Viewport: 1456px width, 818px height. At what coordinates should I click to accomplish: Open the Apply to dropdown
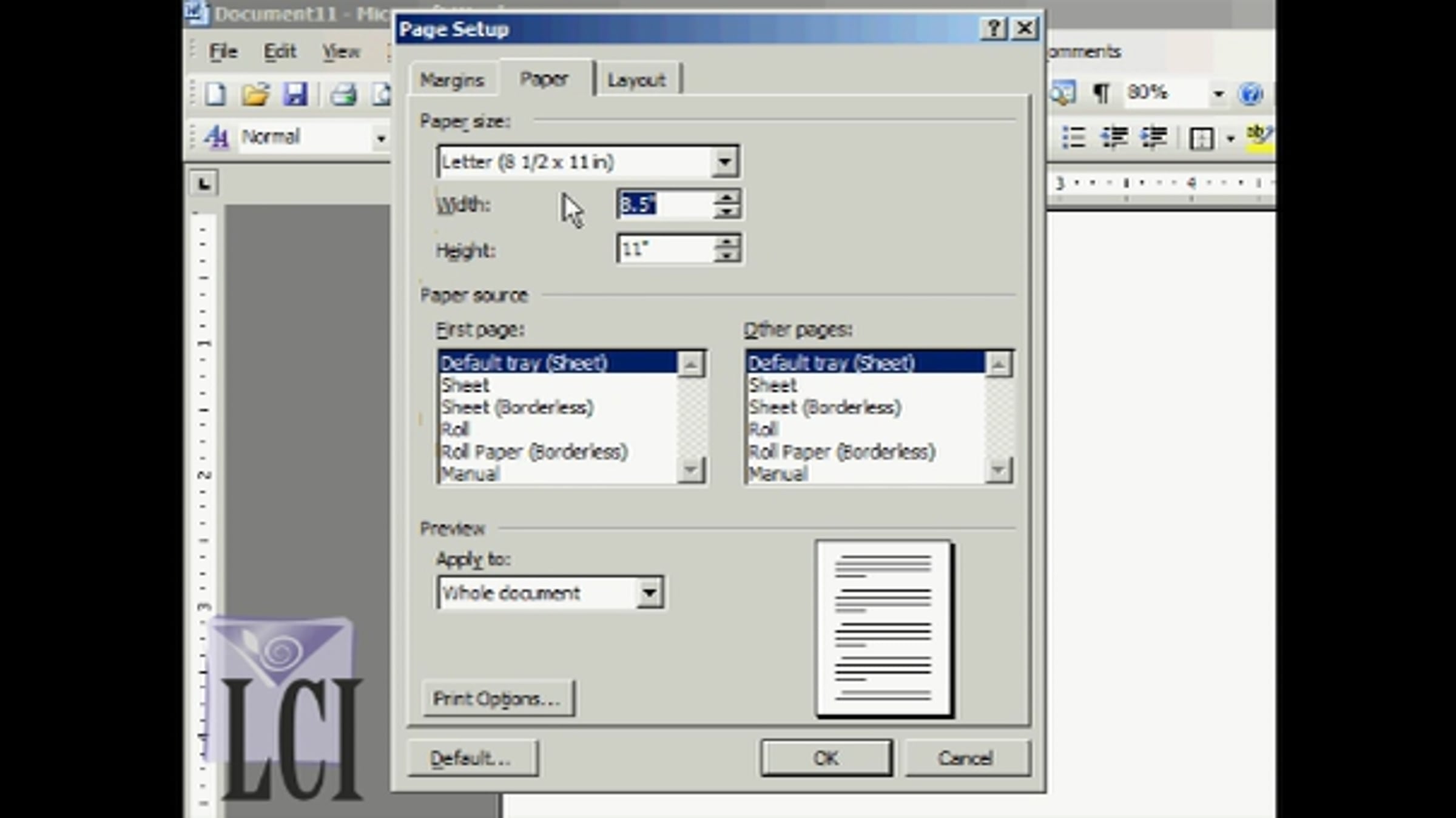649,592
